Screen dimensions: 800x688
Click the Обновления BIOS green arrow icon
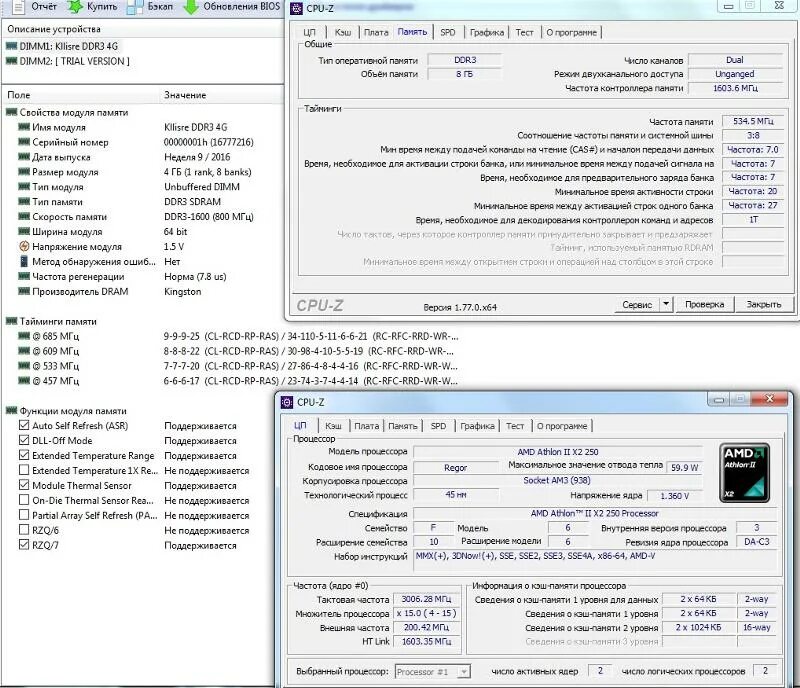pos(191,7)
